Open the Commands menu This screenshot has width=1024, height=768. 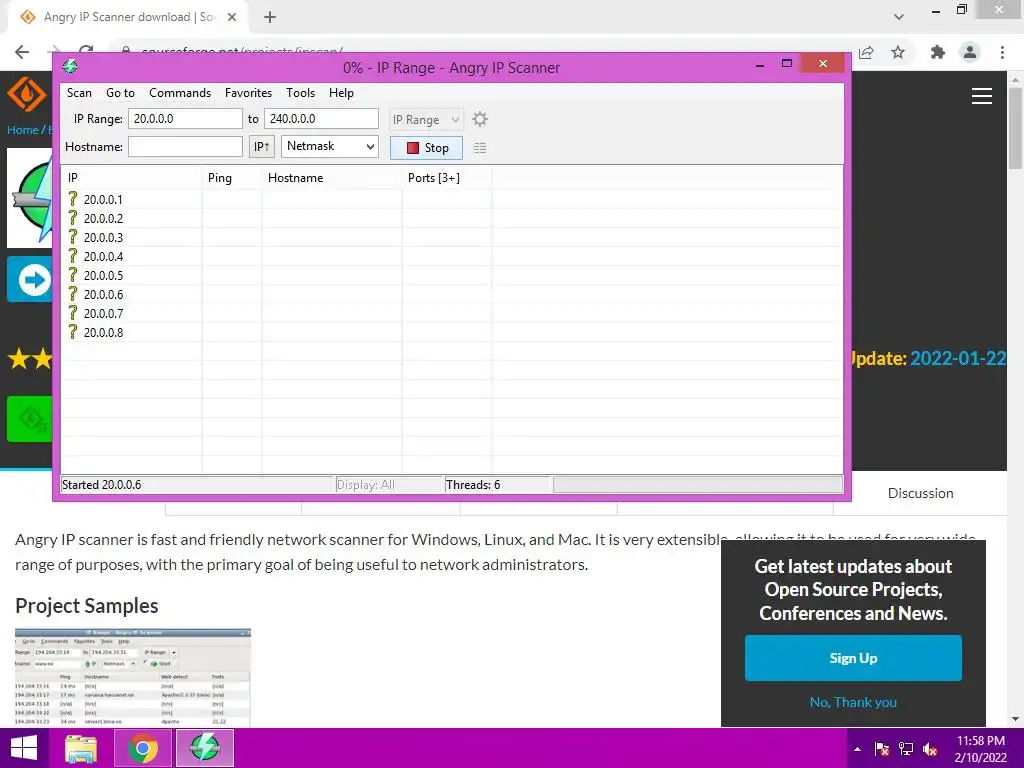[180, 93]
